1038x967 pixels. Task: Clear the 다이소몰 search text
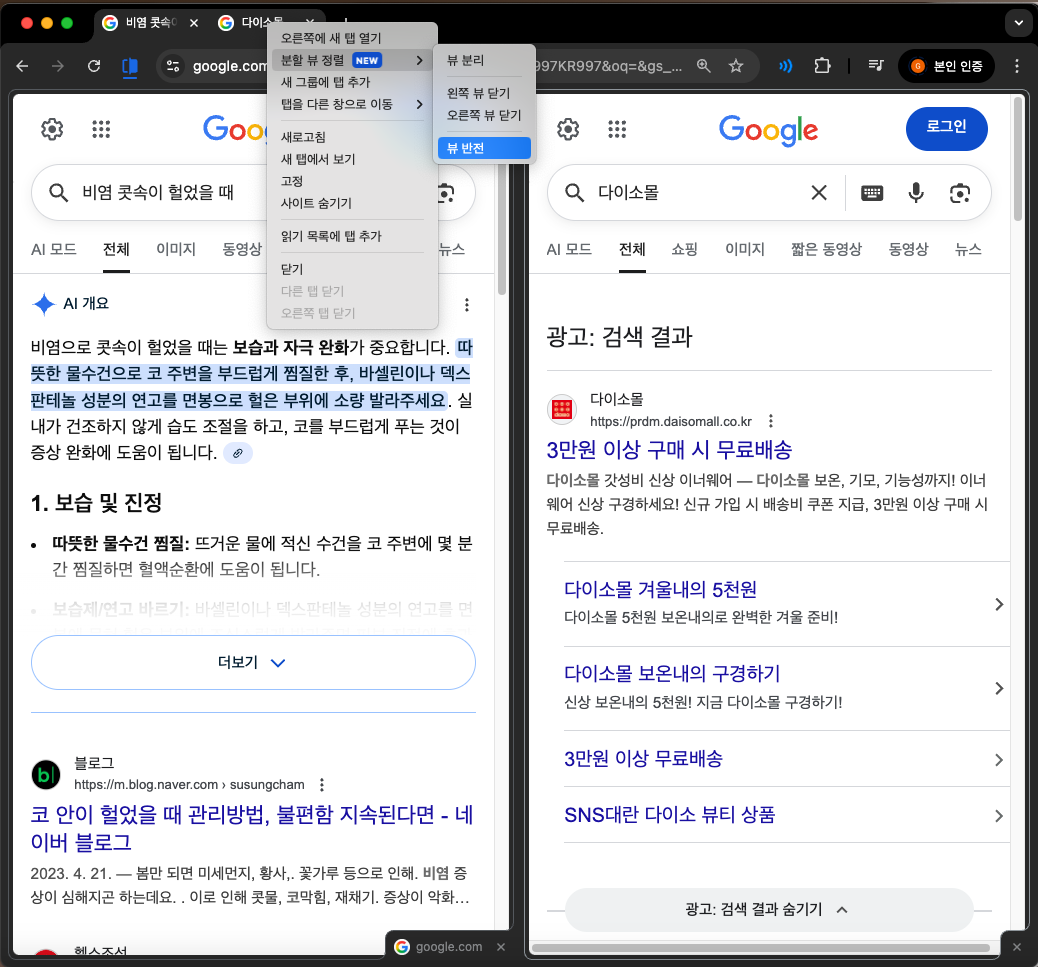[x=819, y=193]
